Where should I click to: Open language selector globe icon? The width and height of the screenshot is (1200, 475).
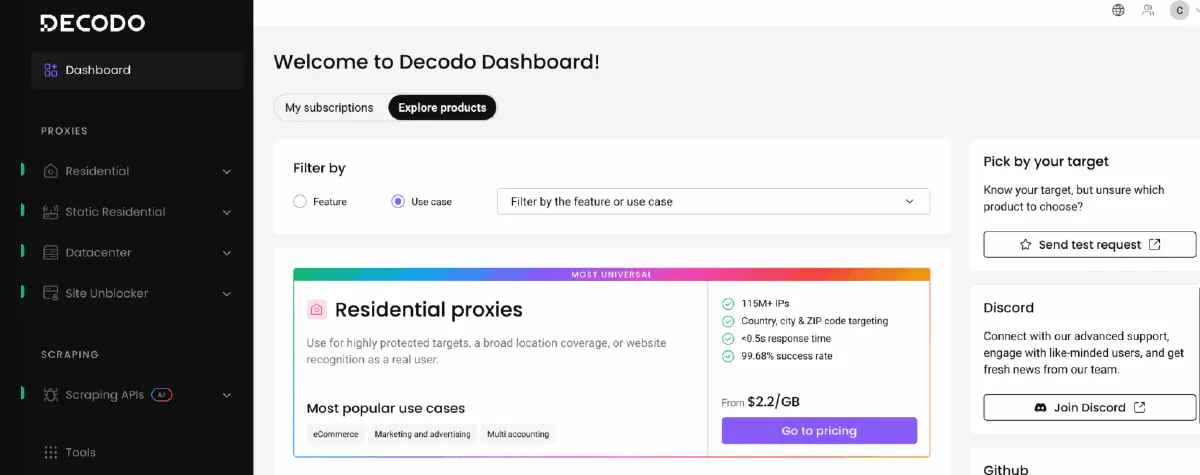1118,10
